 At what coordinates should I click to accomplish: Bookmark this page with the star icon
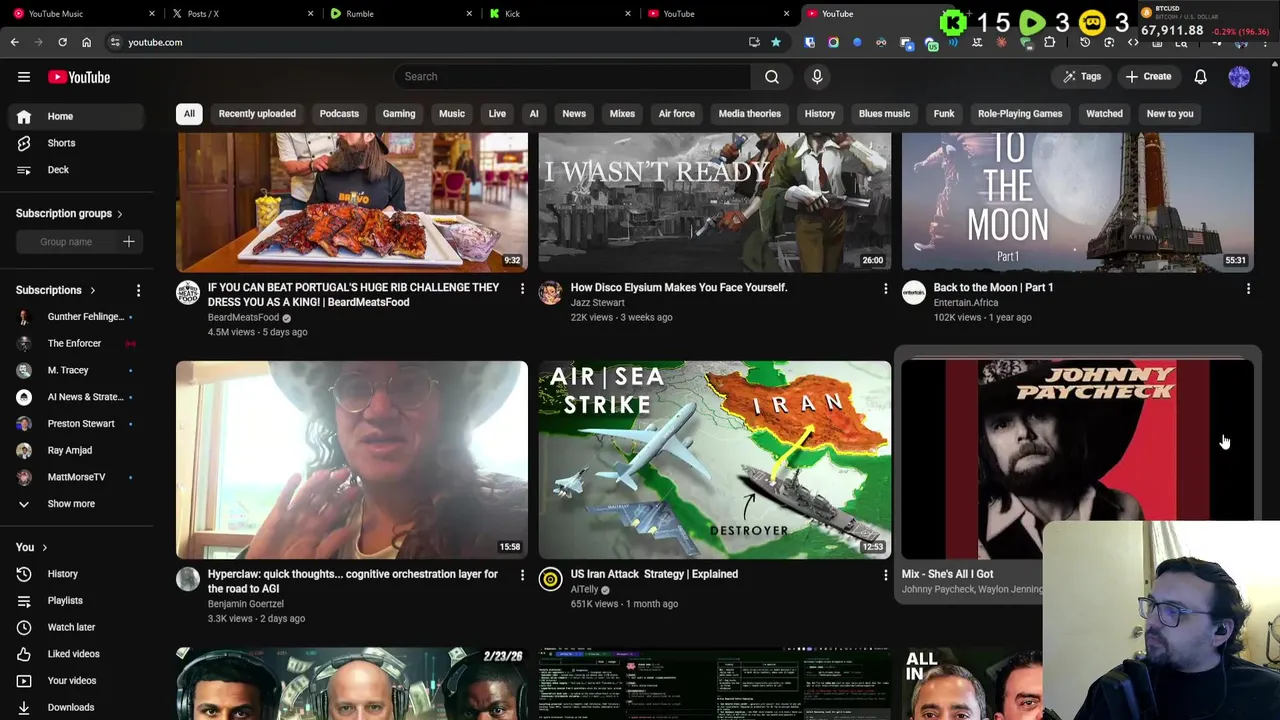(775, 42)
